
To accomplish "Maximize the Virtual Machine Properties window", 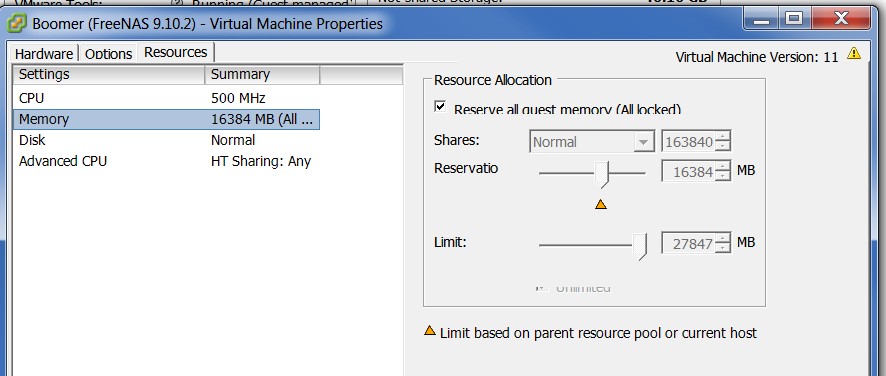I will 794,19.
